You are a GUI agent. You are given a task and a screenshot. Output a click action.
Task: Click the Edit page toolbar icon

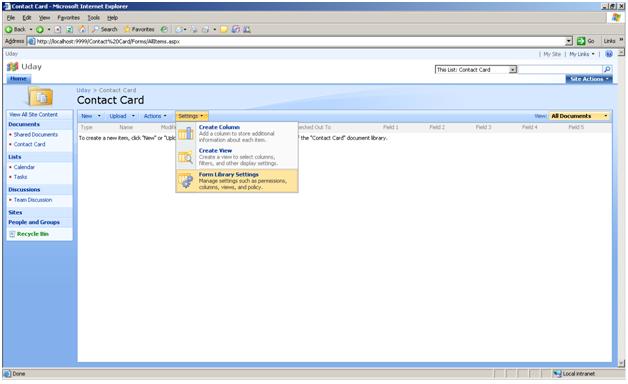coord(205,29)
